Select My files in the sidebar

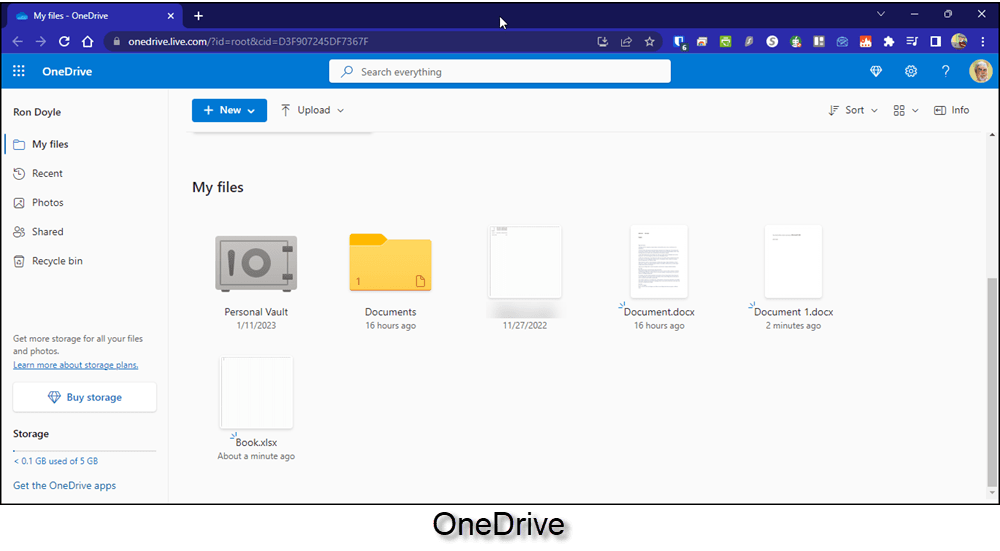50,144
